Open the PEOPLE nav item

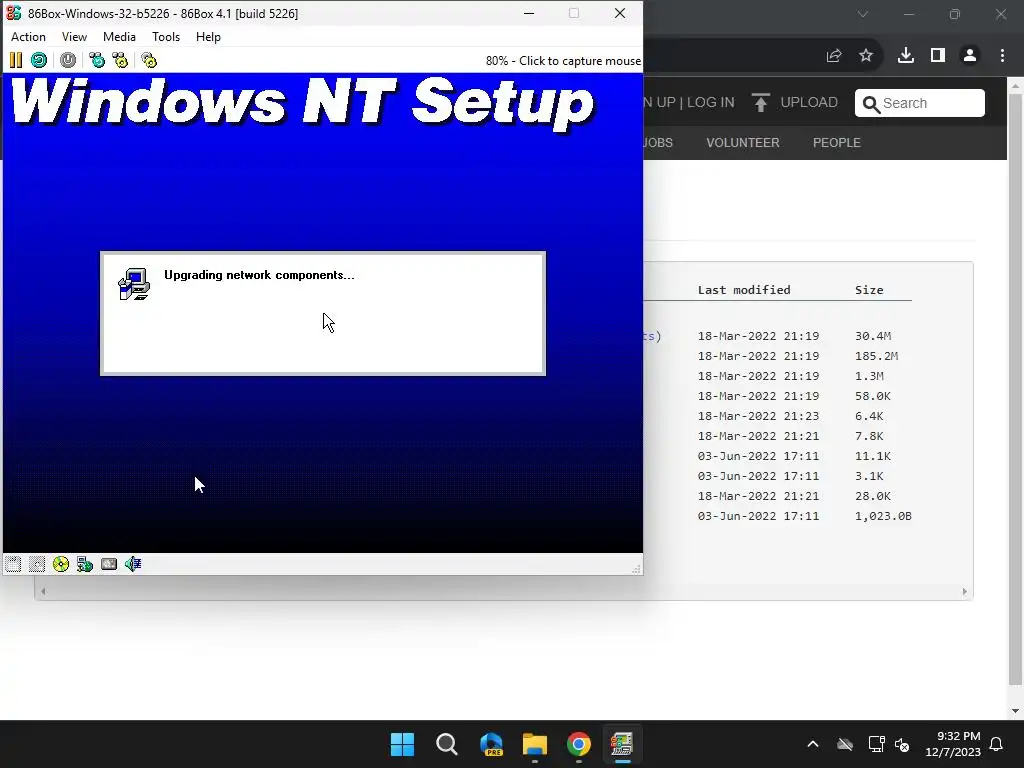click(x=837, y=142)
